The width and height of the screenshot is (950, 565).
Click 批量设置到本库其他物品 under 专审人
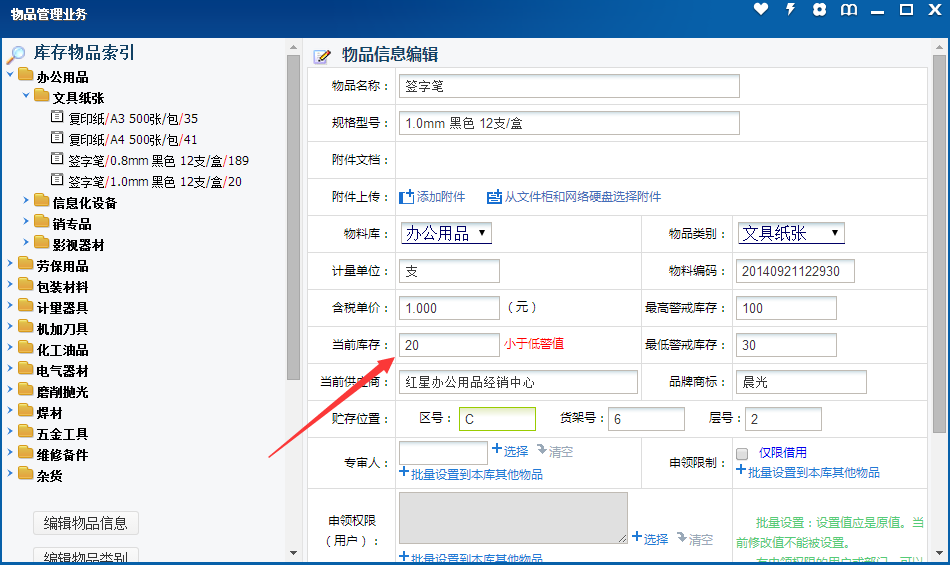point(476,475)
